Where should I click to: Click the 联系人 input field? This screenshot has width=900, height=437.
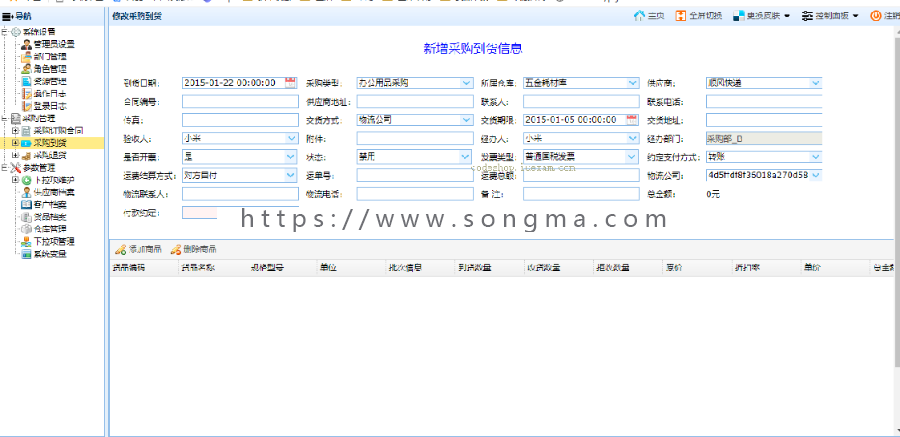tap(581, 102)
